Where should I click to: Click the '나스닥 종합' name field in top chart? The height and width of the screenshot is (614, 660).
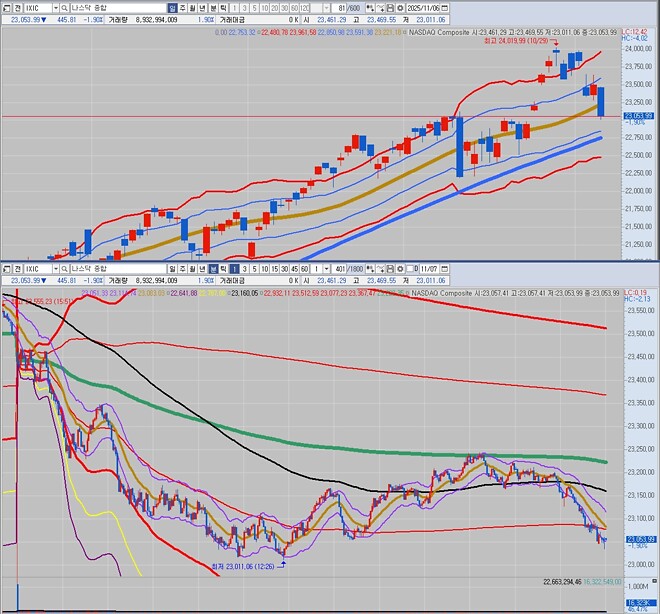pyautogui.click(x=118, y=8)
